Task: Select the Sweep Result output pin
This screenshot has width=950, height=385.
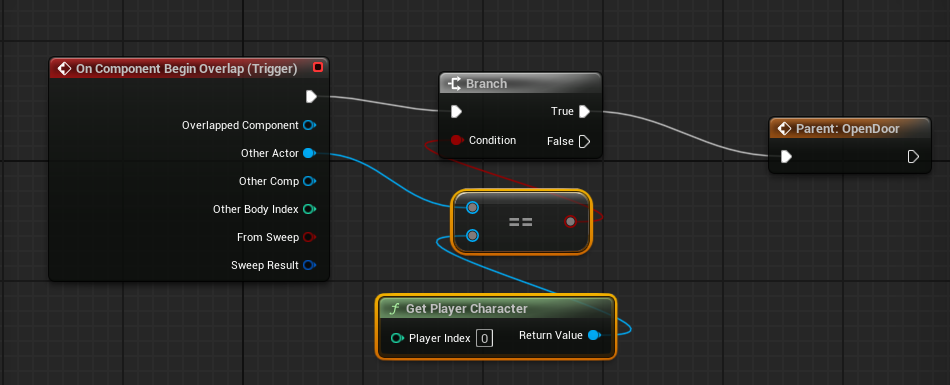Action: (x=309, y=265)
